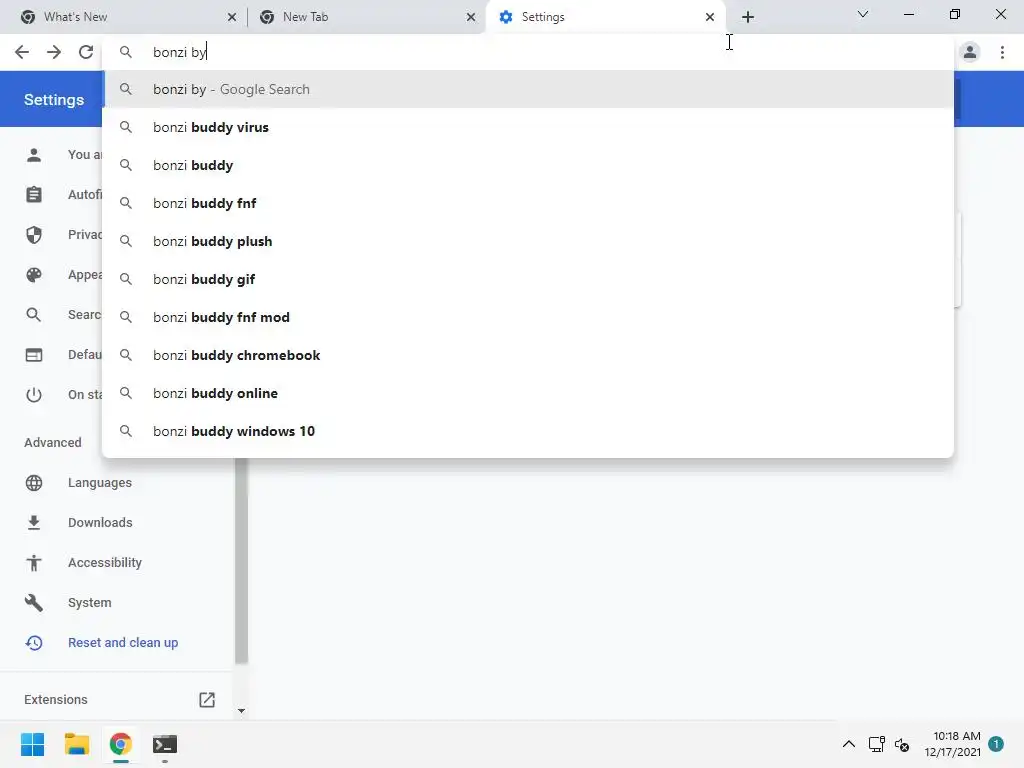Click the You and Google person icon
The image size is (1024, 768).
tap(34, 155)
